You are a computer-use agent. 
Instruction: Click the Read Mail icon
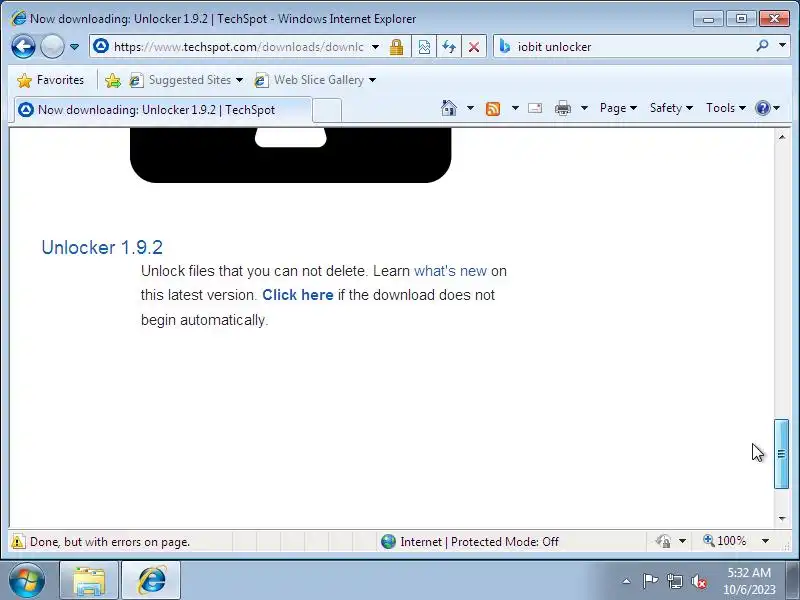tap(535, 108)
